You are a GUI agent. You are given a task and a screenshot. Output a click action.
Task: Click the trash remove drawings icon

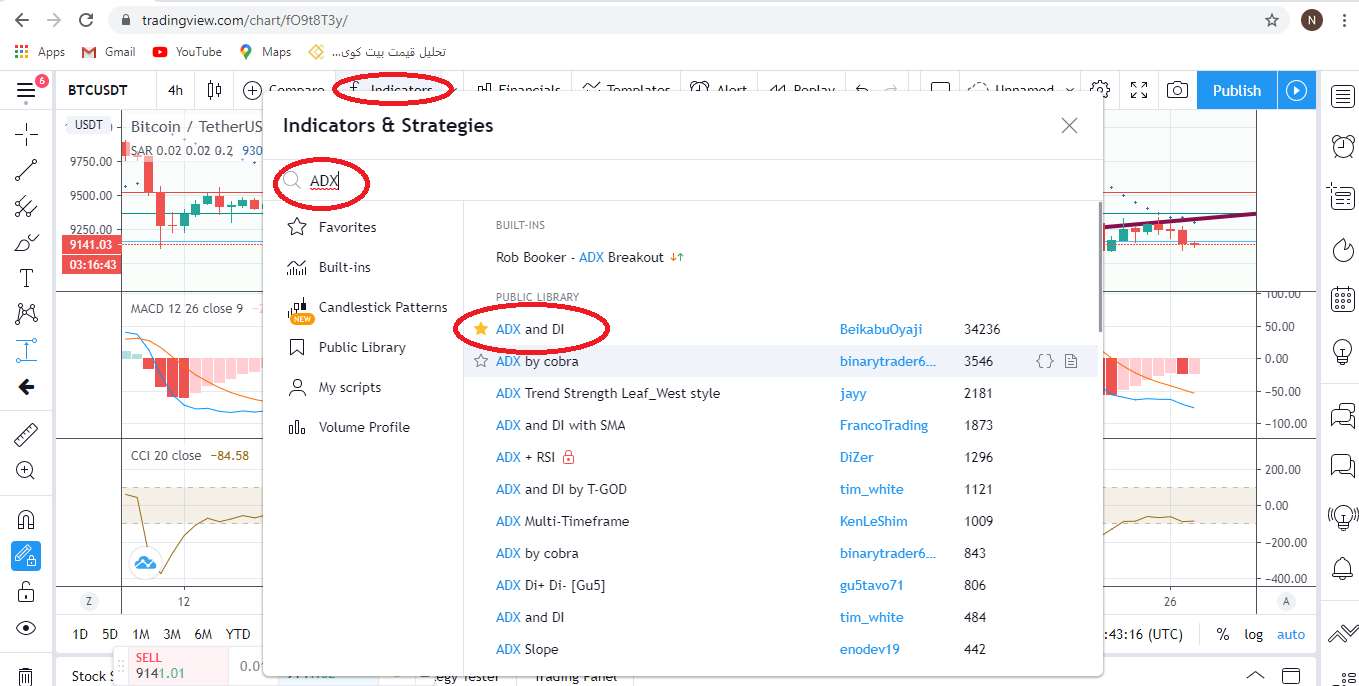pos(26,677)
